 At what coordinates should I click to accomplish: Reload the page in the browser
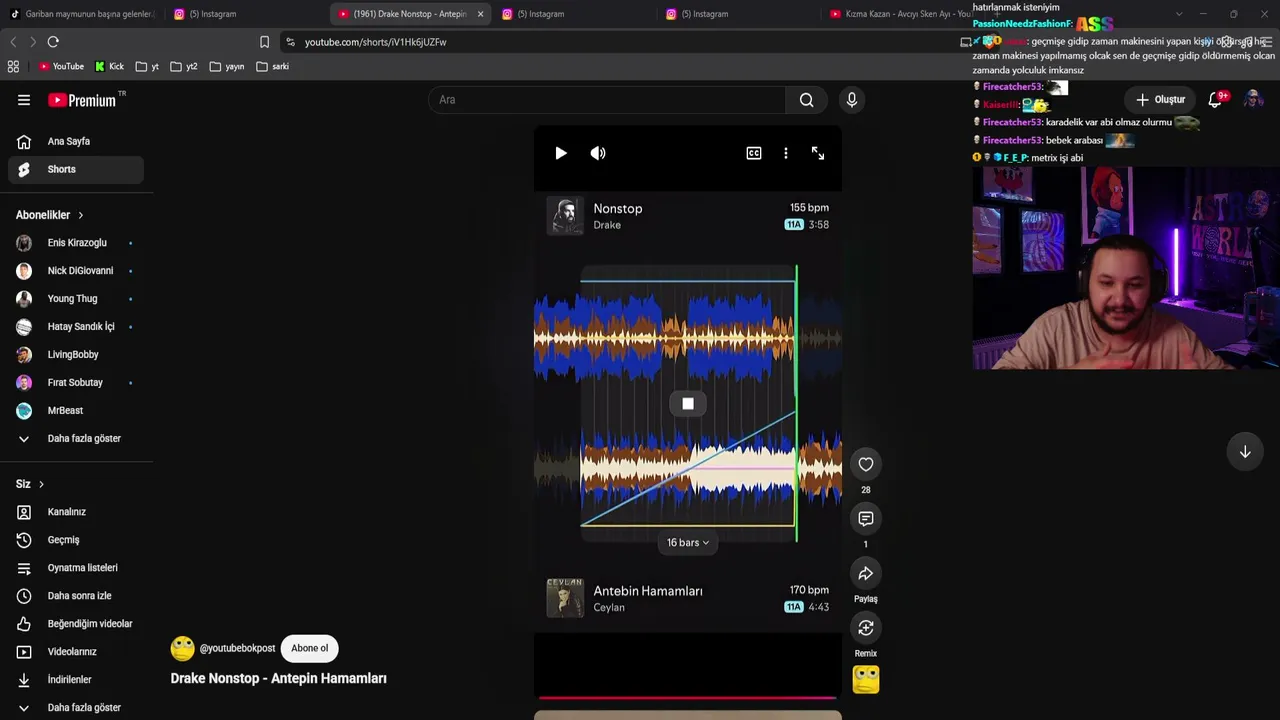click(53, 42)
